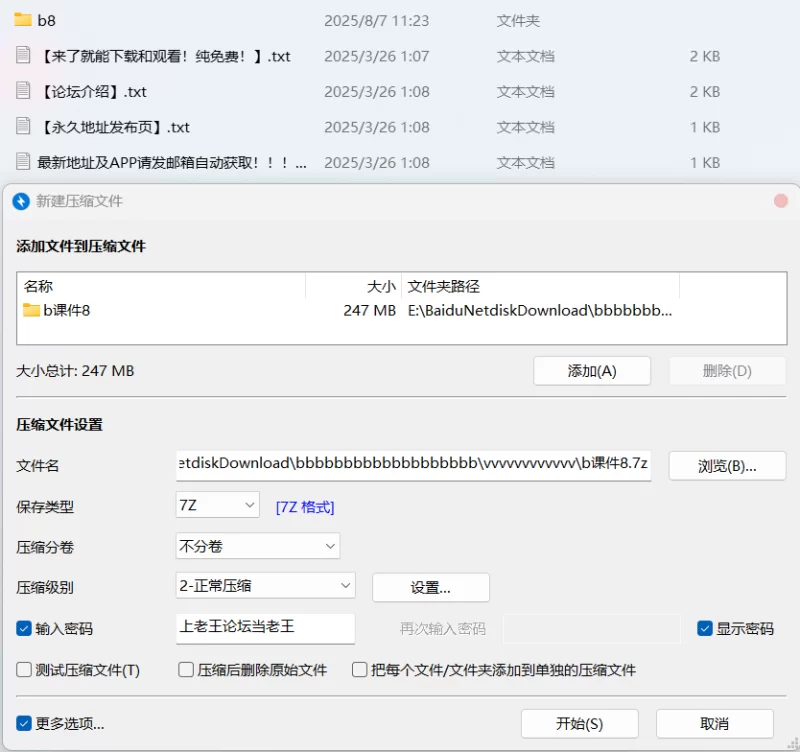Check 把每个文件/文件夹添加到单独的压缩文件

pyautogui.click(x=359, y=669)
